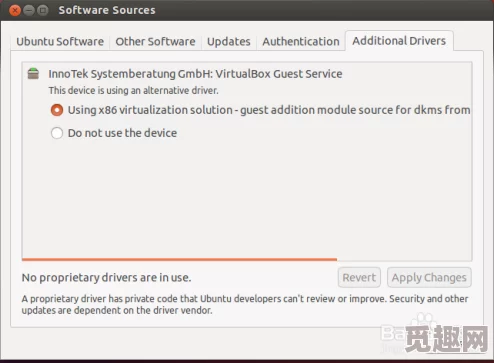Select "Do not use the device" option
Screen dimensions: 494x363
(x=57, y=133)
